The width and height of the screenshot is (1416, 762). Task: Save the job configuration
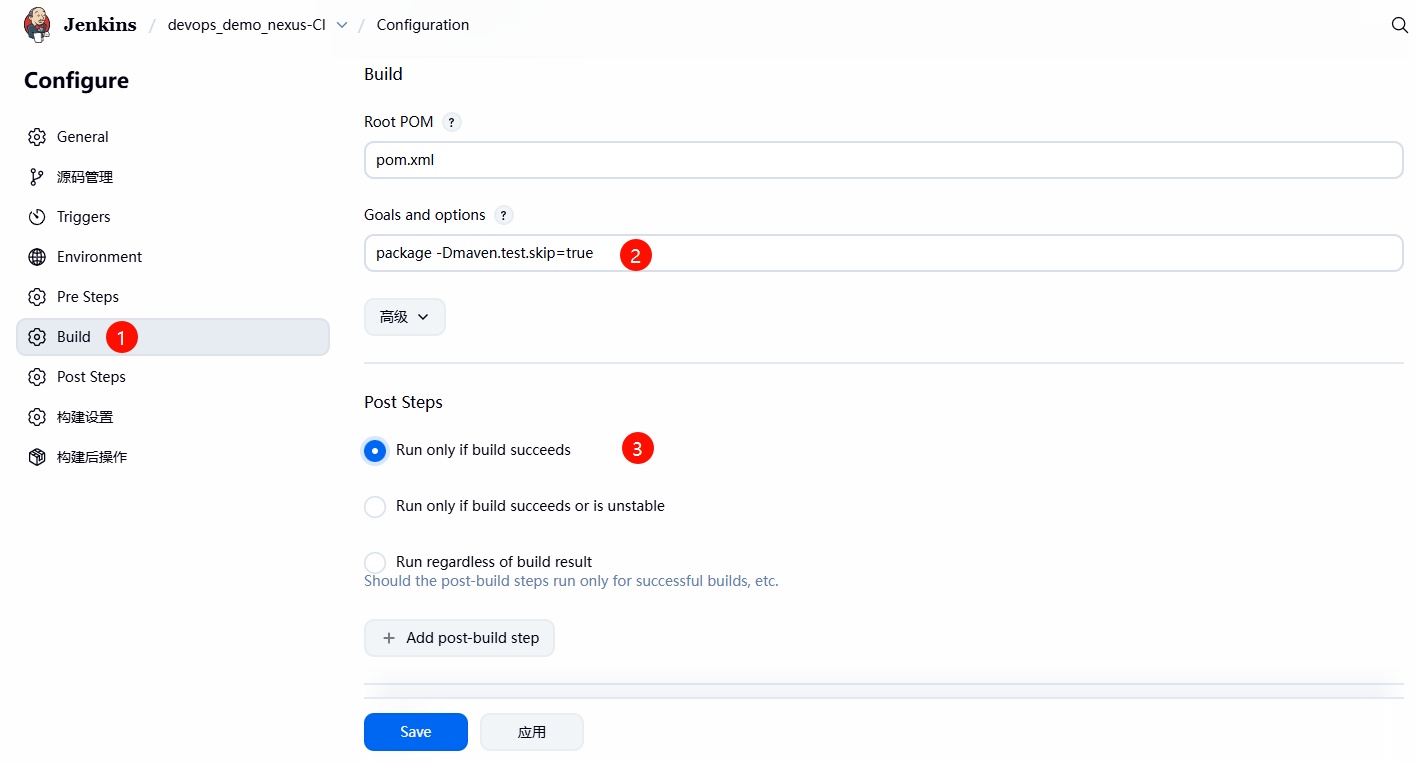415,732
